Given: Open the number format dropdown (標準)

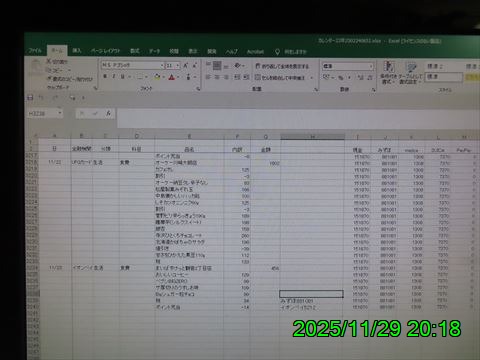Looking at the screenshot, I should tap(370, 66).
